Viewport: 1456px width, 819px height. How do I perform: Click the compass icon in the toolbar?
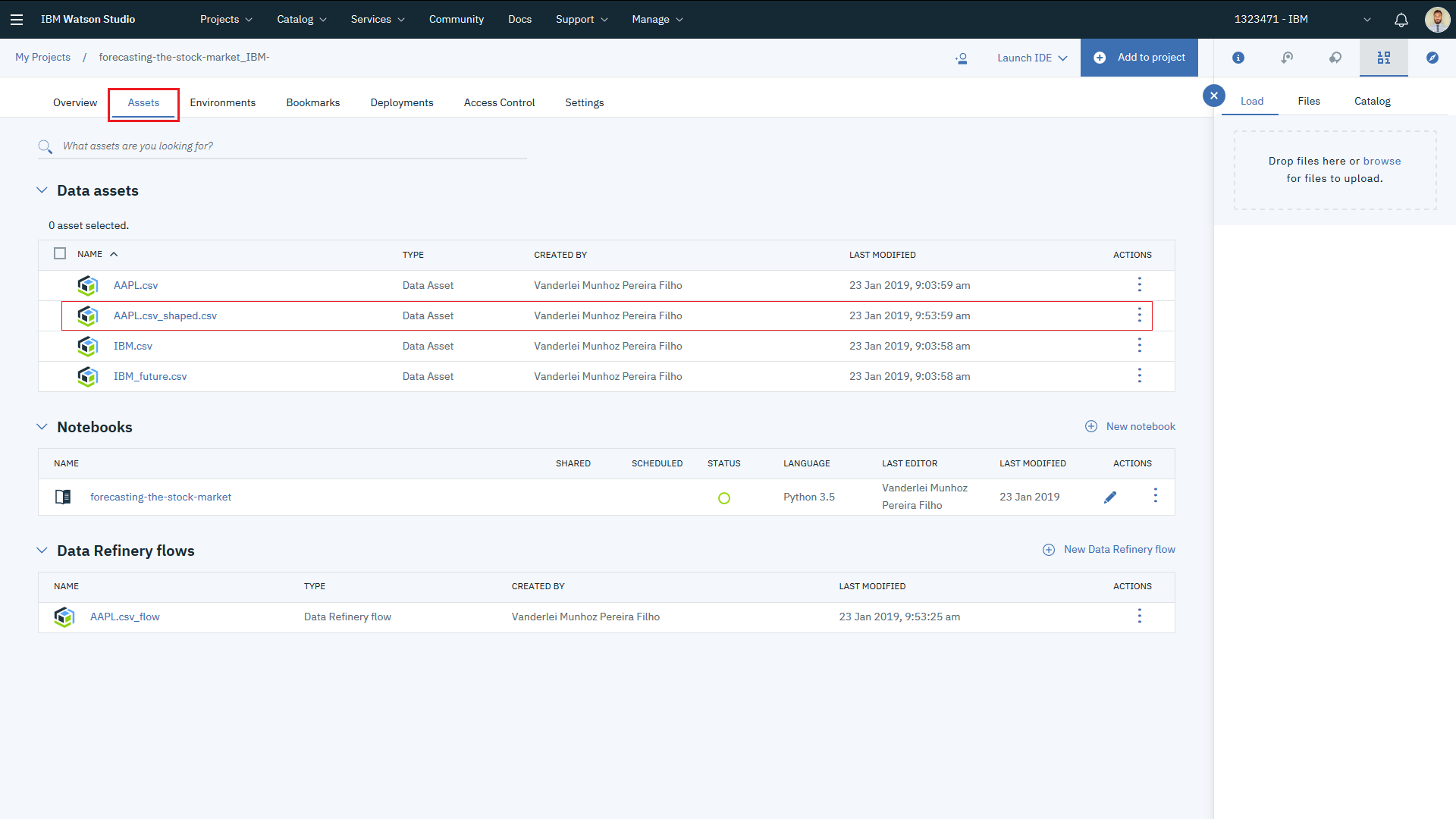[1432, 58]
